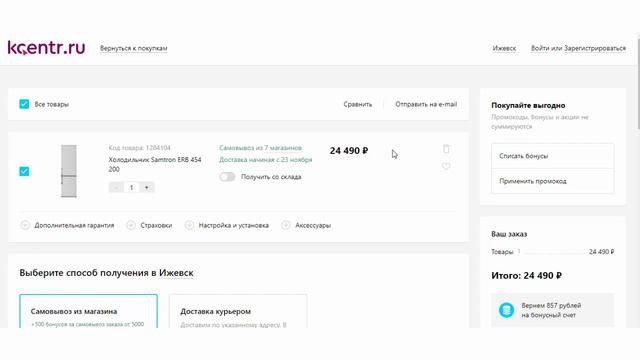Expand Страховки section
This screenshot has width=640, height=360.
pyautogui.click(x=156, y=225)
